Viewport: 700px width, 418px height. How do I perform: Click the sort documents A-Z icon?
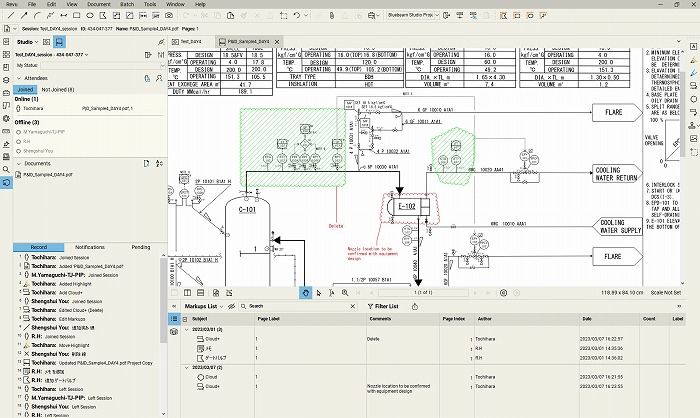[x=159, y=163]
